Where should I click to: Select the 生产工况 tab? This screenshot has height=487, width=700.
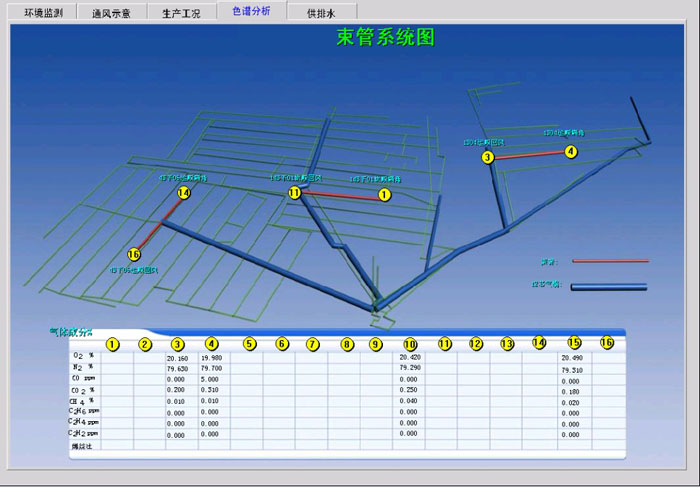click(x=181, y=14)
